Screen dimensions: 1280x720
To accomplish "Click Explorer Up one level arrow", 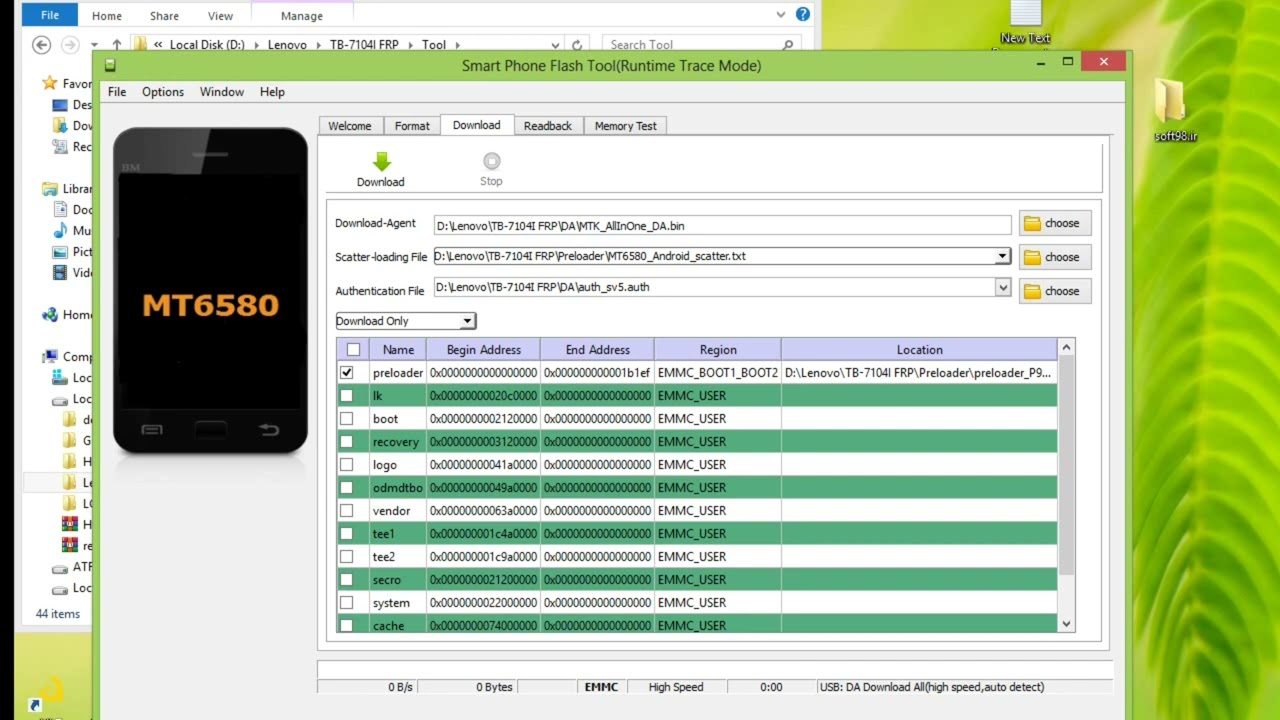I will click(x=117, y=45).
